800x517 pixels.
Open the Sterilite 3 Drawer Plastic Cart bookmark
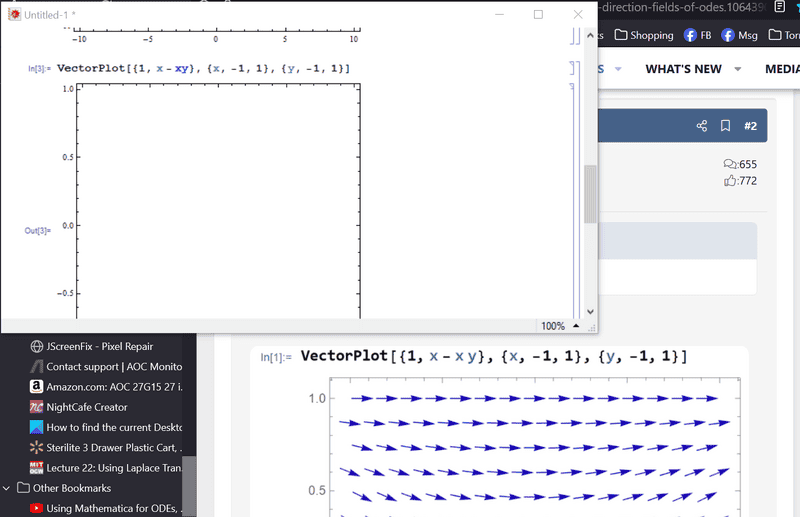click(111, 447)
